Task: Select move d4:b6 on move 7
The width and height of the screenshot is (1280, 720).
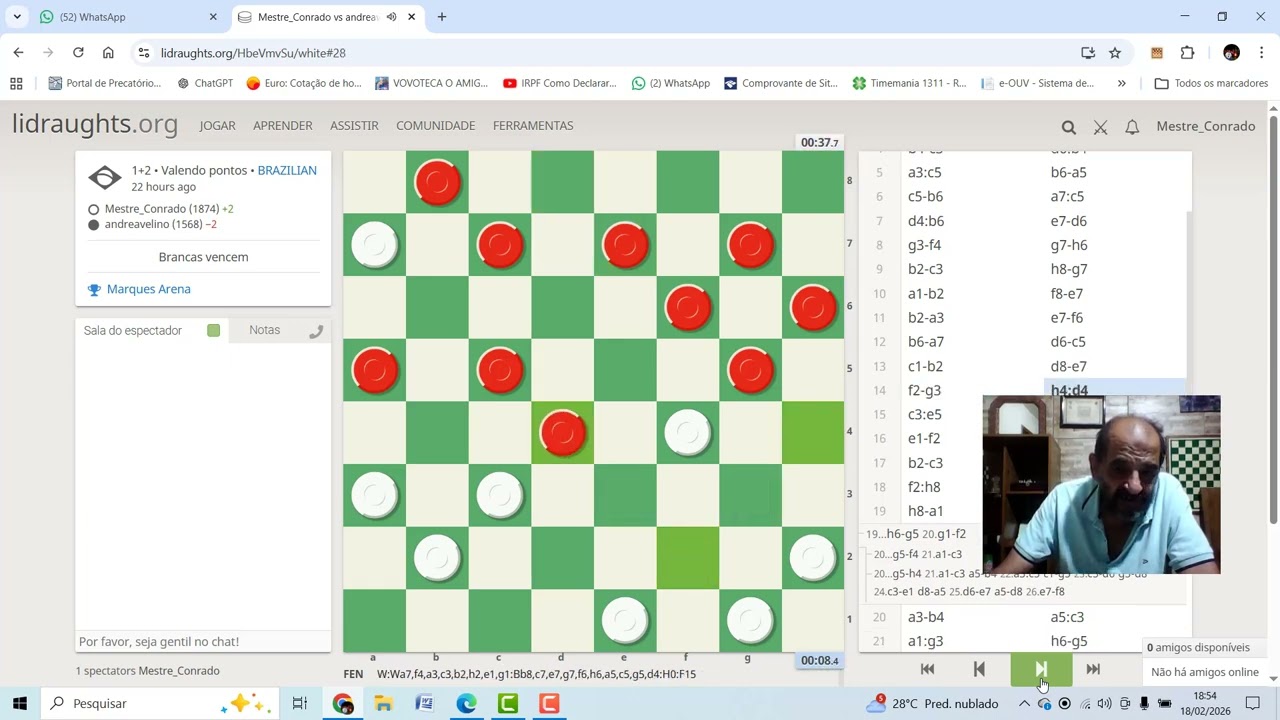Action: 926,221
